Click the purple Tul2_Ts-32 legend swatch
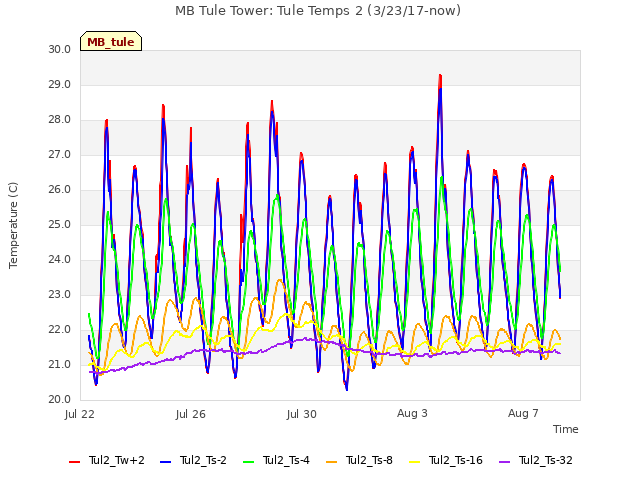Image resolution: width=640 pixels, height=480 pixels. click(504, 462)
